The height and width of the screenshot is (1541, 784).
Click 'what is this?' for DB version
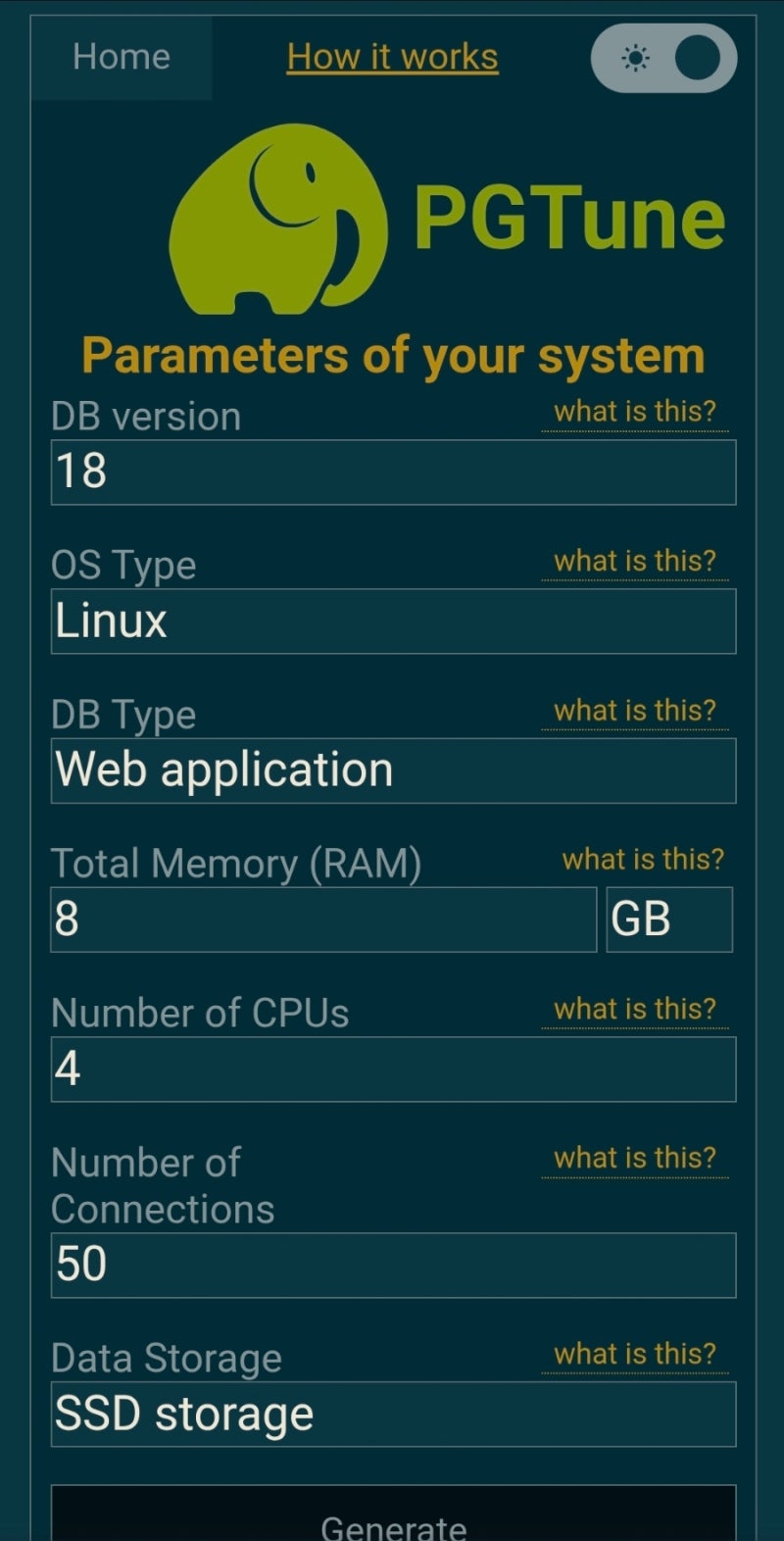tap(635, 412)
